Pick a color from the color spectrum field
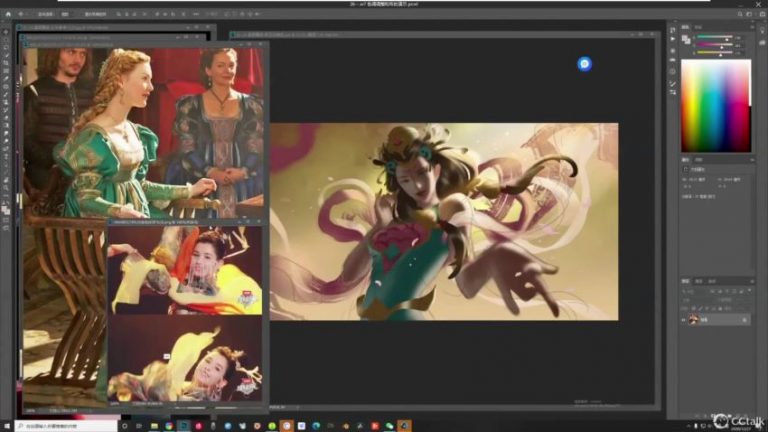The height and width of the screenshot is (432, 768). click(715, 105)
